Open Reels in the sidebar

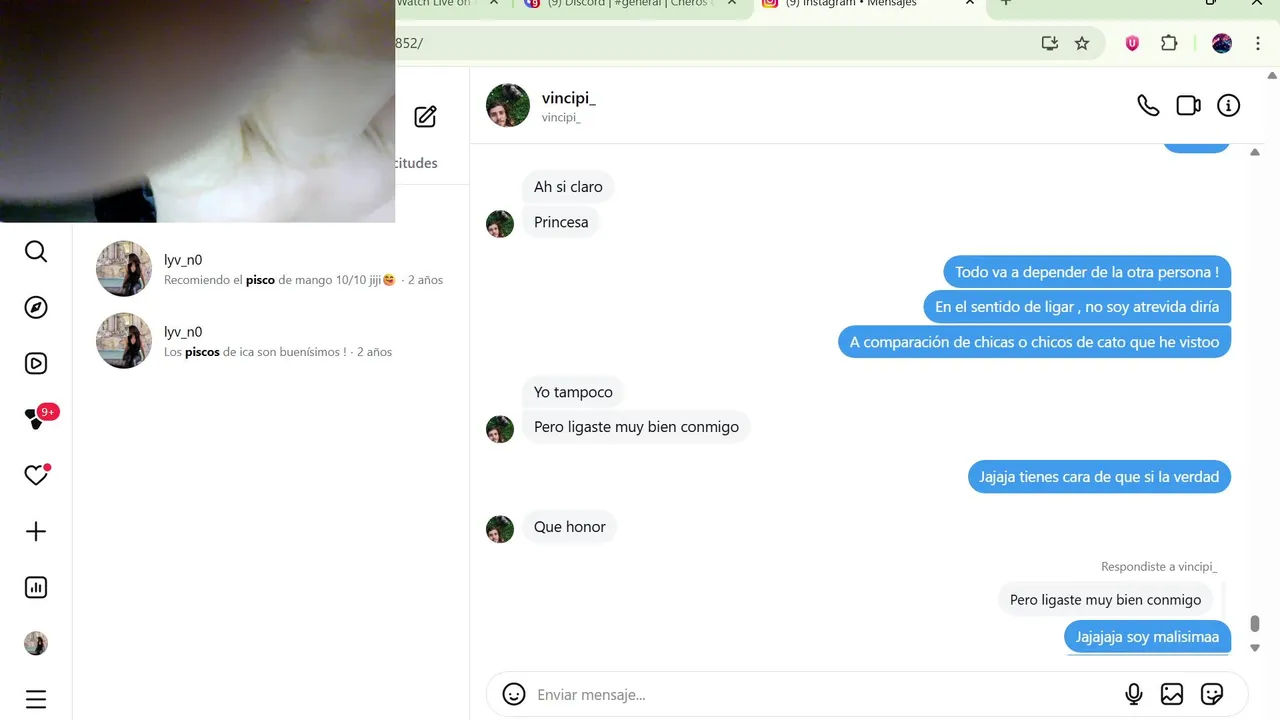pos(36,363)
